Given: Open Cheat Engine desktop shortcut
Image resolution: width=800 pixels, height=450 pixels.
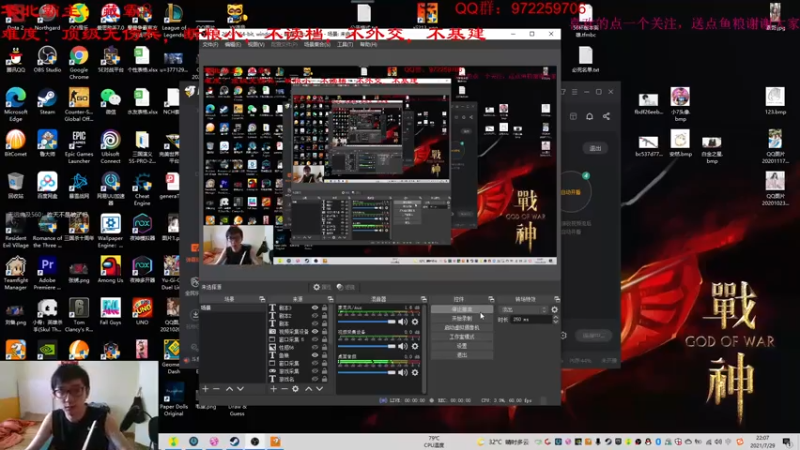Looking at the screenshot, I should coord(142,189).
